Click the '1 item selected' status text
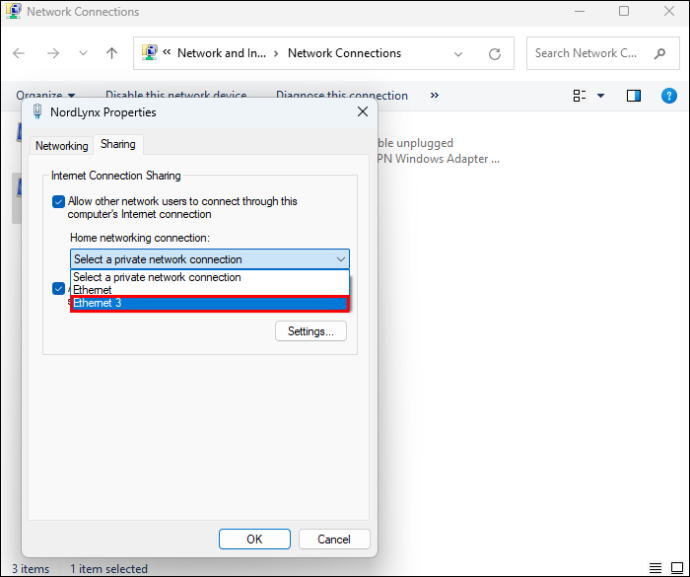This screenshot has height=577, width=690. tap(109, 569)
